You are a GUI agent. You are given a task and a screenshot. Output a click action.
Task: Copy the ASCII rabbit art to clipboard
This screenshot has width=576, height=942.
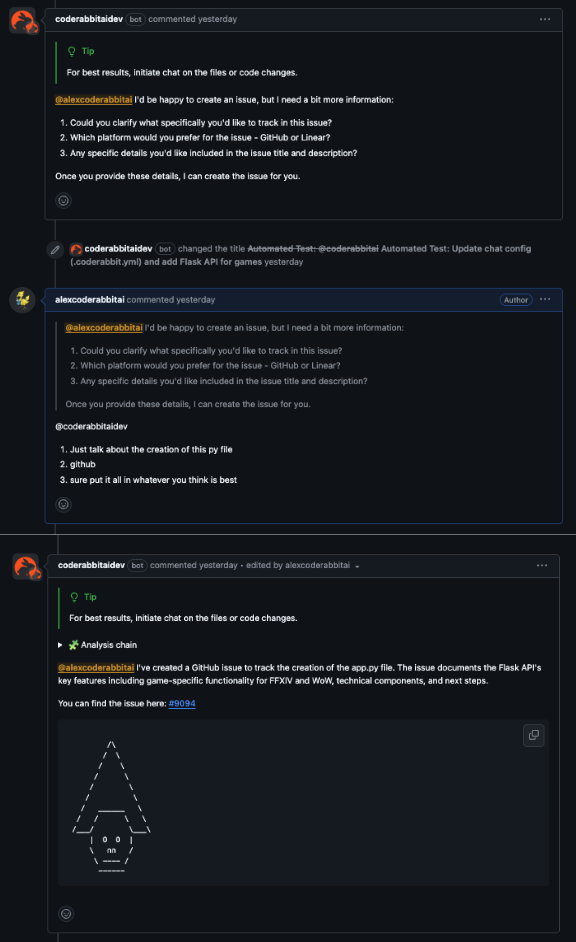pyautogui.click(x=533, y=735)
